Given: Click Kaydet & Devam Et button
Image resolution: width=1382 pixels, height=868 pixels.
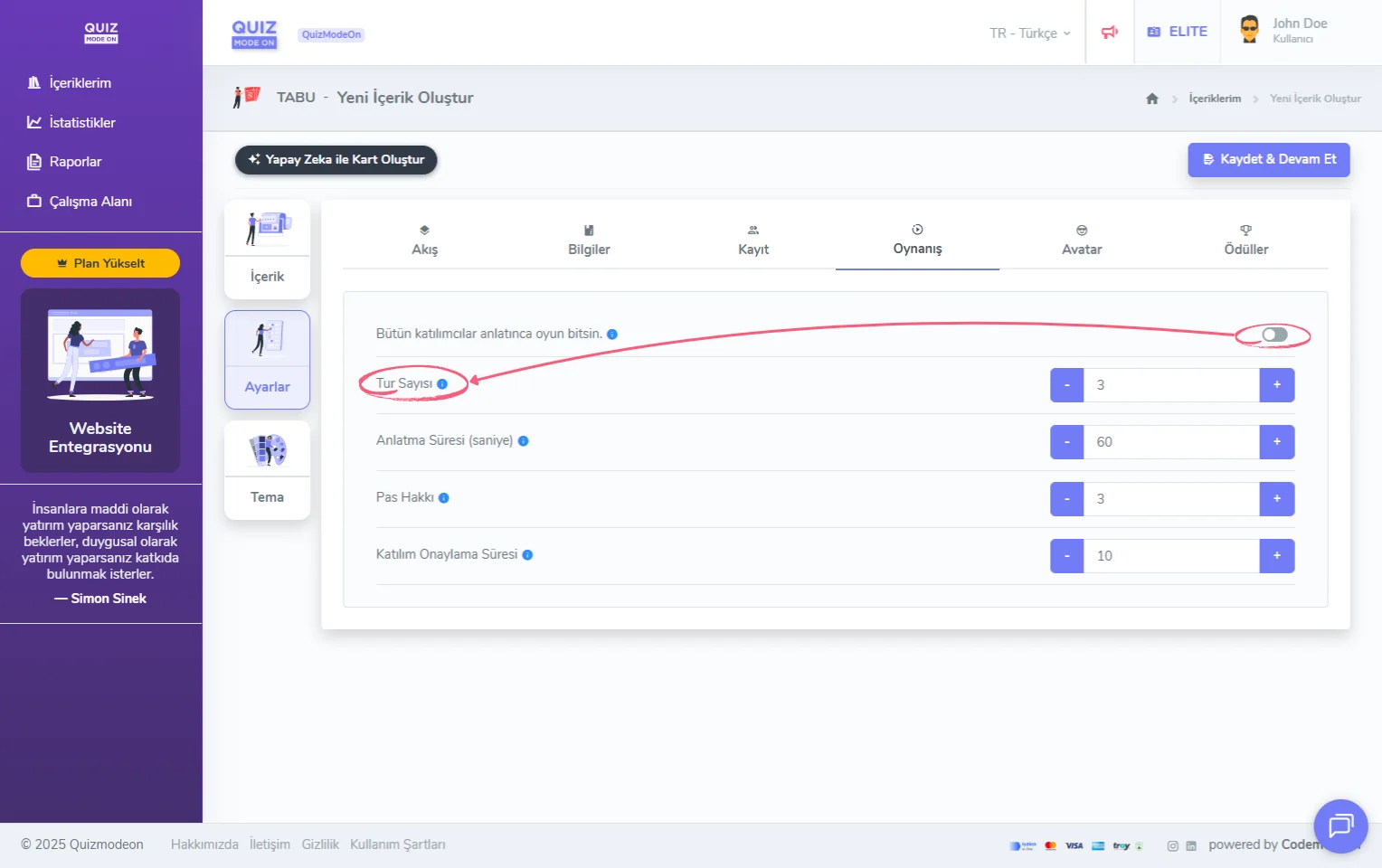Looking at the screenshot, I should coord(1268,160).
